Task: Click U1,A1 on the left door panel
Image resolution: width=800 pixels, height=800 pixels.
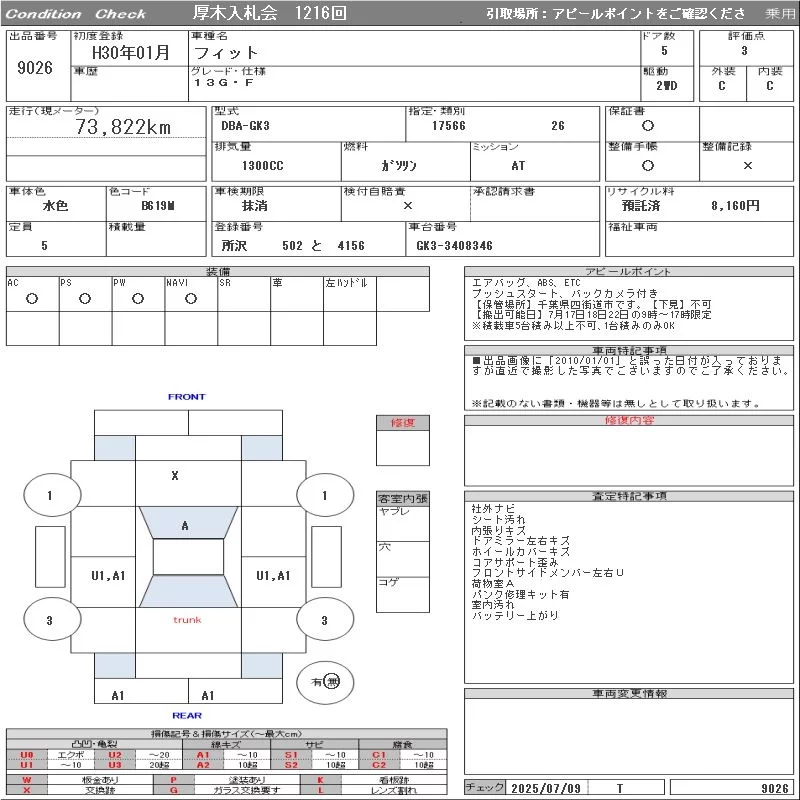Action: click(x=108, y=576)
